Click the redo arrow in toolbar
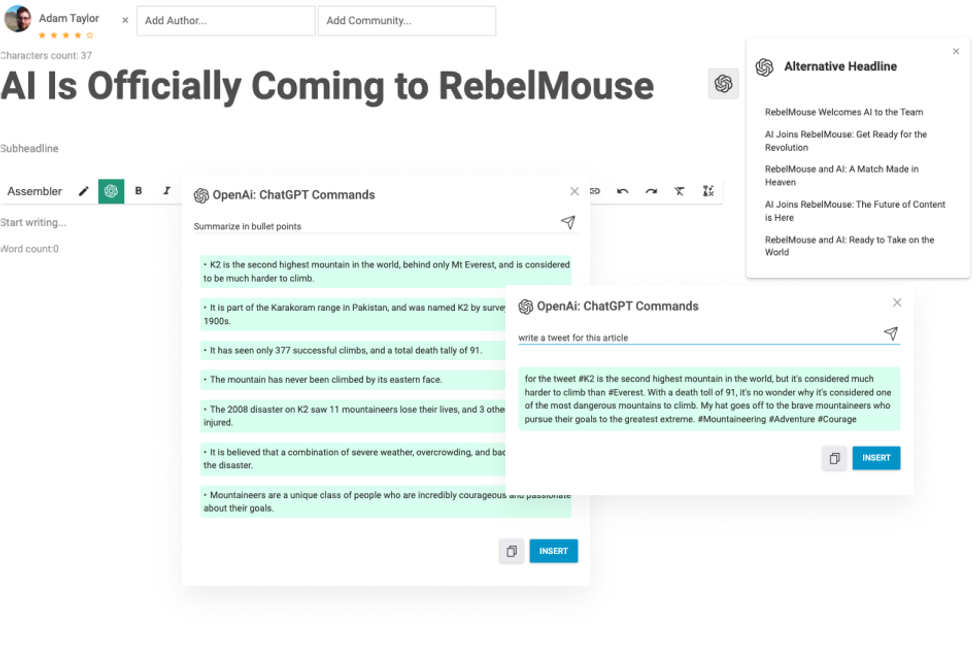 click(x=651, y=191)
